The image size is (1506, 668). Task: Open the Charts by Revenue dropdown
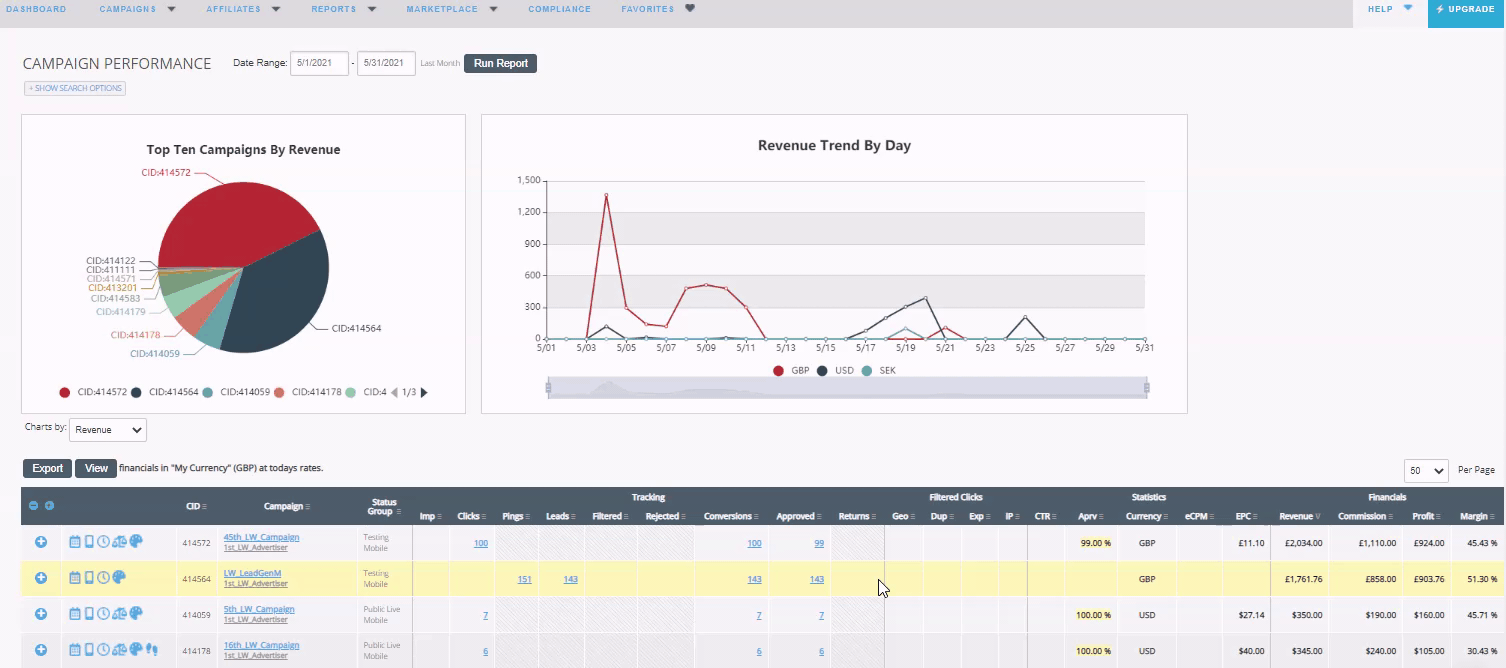point(108,430)
